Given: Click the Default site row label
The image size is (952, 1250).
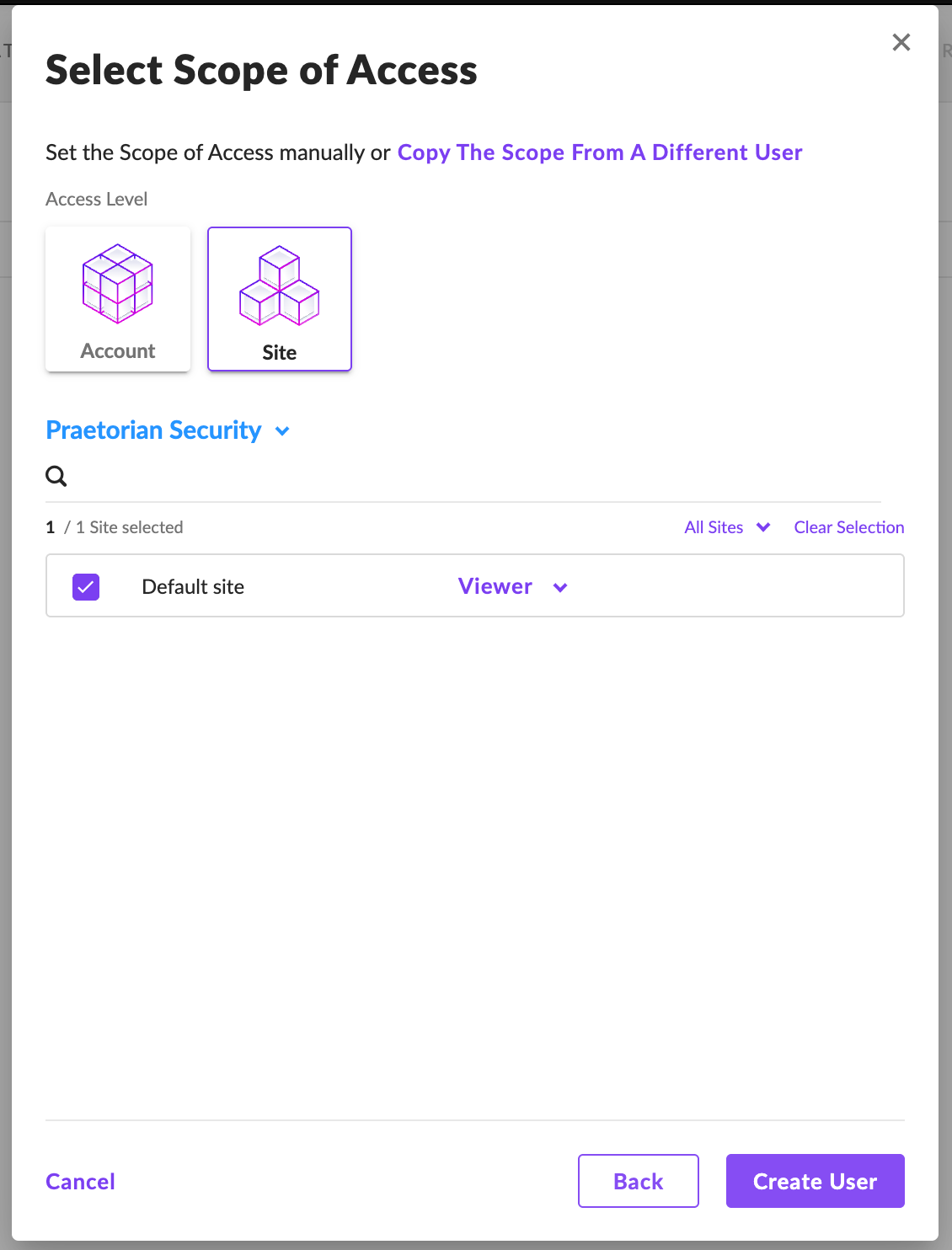Looking at the screenshot, I should click(193, 587).
